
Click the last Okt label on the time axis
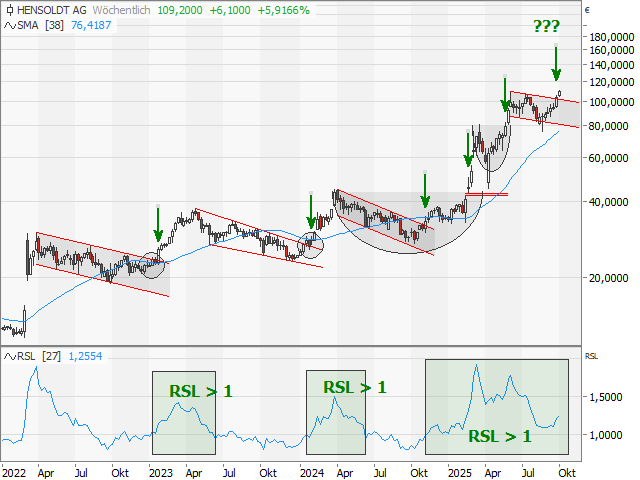click(x=567, y=473)
